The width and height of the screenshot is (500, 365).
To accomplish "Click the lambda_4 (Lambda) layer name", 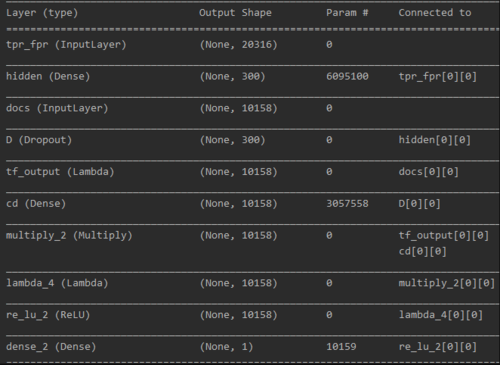I will (x=57, y=283).
